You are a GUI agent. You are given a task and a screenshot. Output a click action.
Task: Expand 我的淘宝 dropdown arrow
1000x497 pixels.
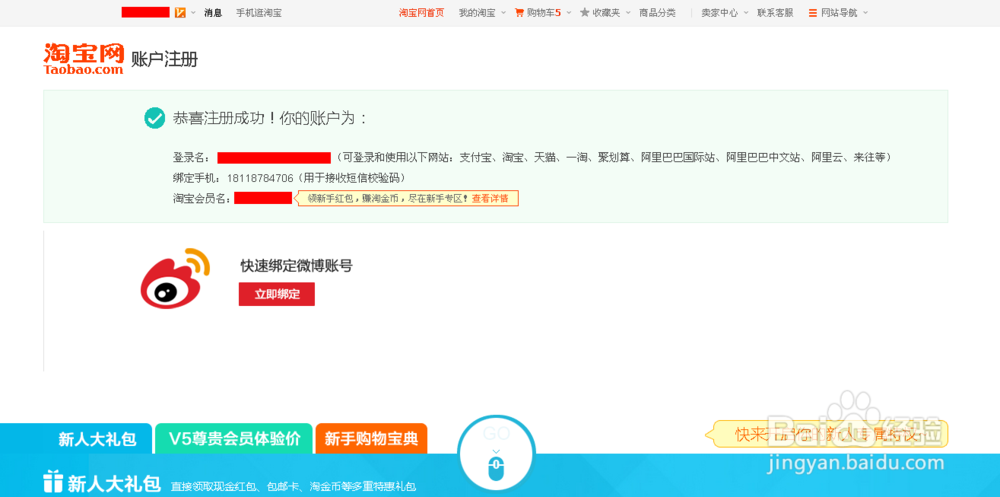pyautogui.click(x=503, y=13)
